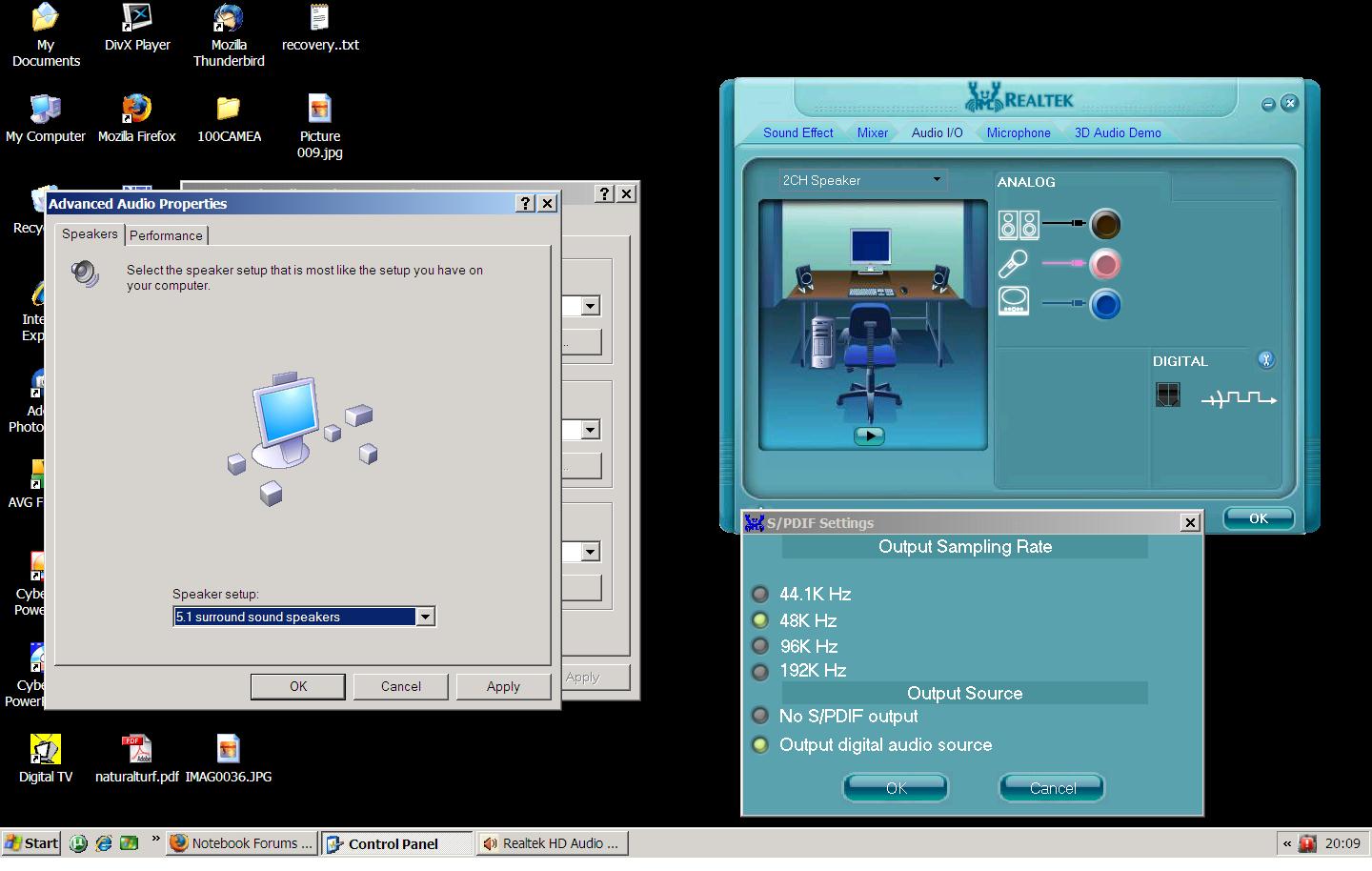This screenshot has width=1372, height=871.
Task: Open bottom dropdown in background dialog
Action: point(591,552)
